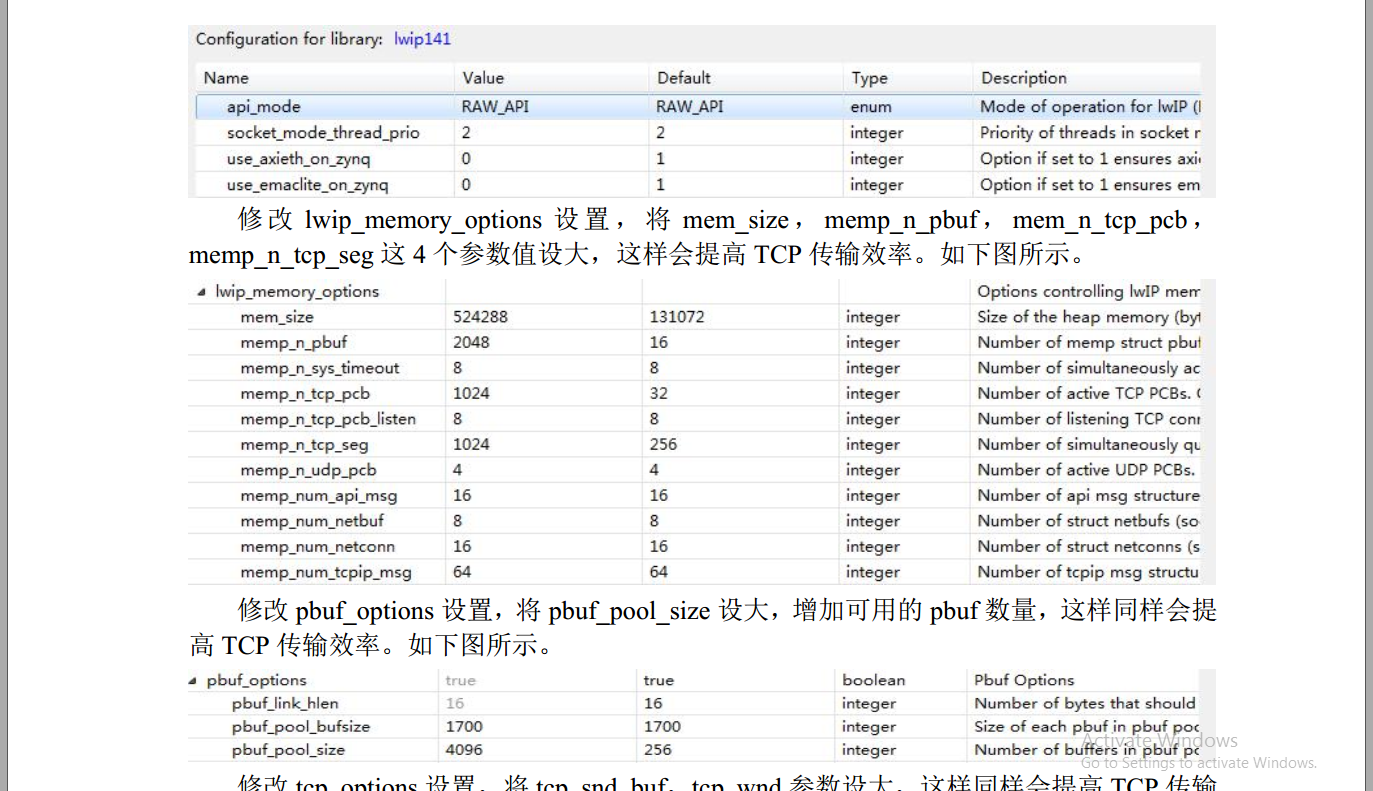Select the memp_n_pbuf row
This screenshot has width=1373, height=791.
tap(294, 343)
